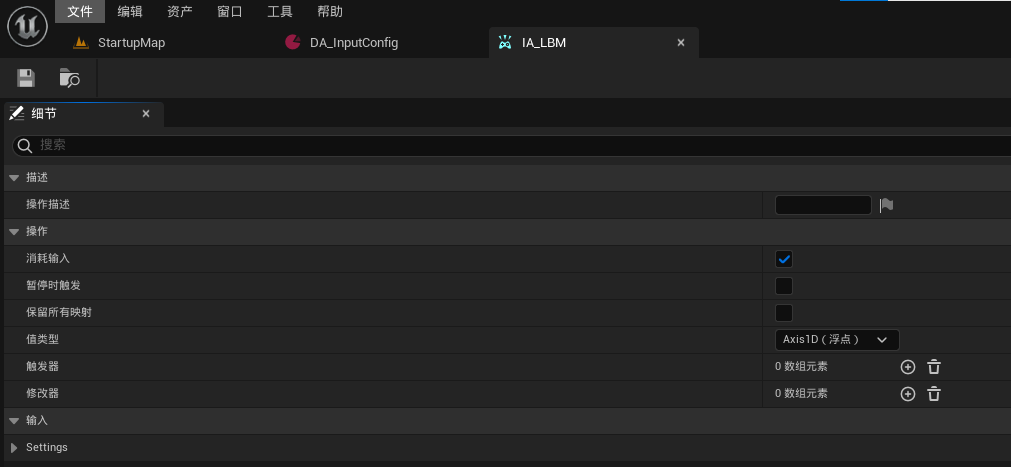Collapse the 操作 section

click(14, 232)
